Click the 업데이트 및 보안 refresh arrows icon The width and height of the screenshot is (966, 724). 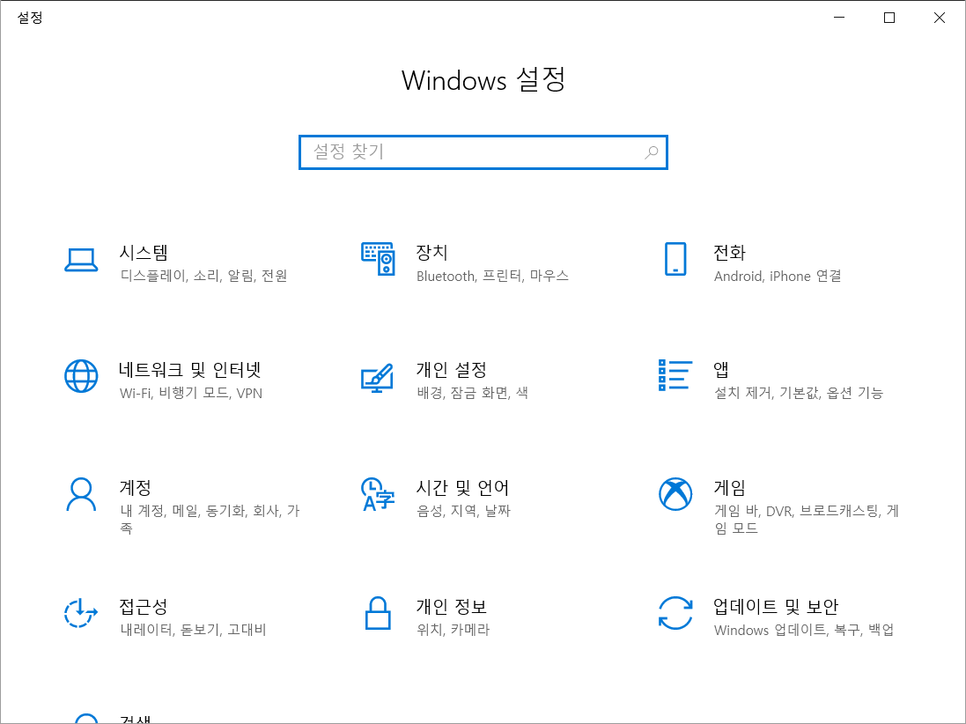pyautogui.click(x=675, y=613)
